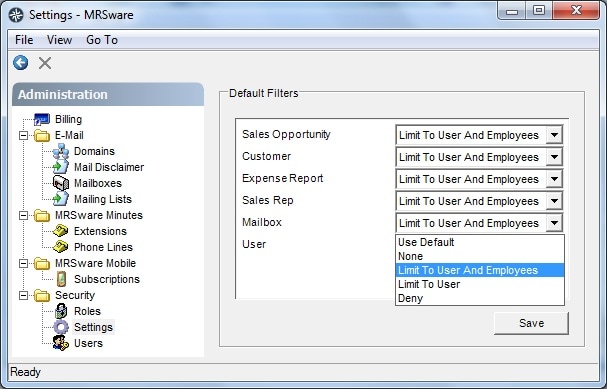Click the Customer row label
Screen dimensions: 607x389
click(266, 156)
